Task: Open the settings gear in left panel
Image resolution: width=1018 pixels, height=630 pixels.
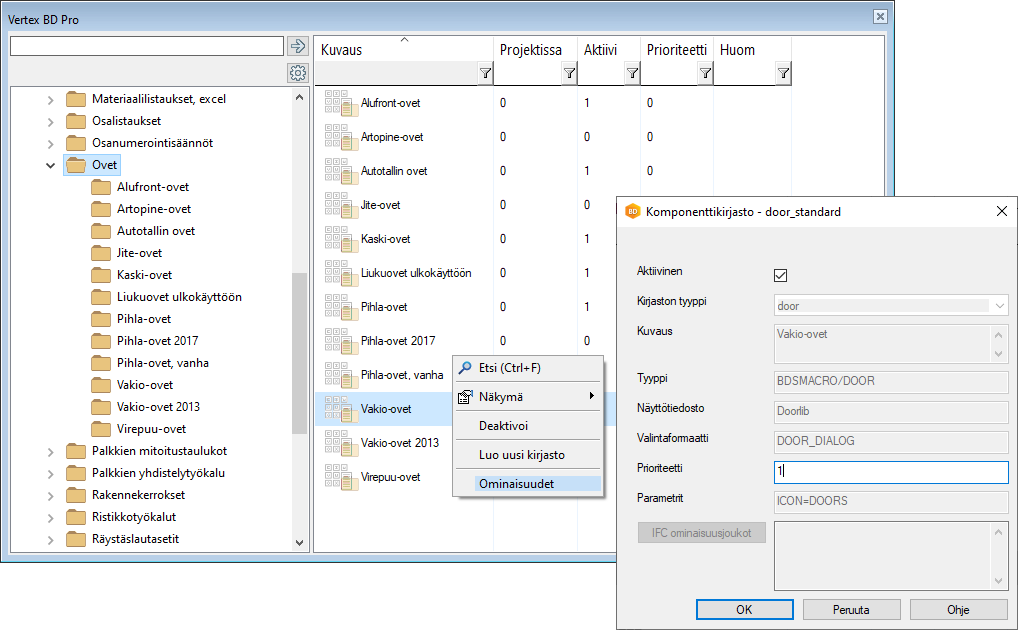Action: [x=297, y=73]
